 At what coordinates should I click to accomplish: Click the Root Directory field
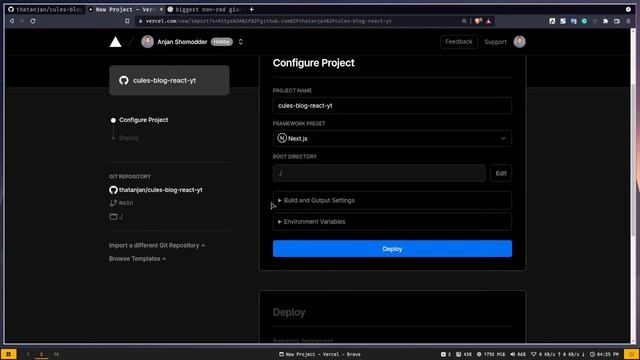click(379, 173)
